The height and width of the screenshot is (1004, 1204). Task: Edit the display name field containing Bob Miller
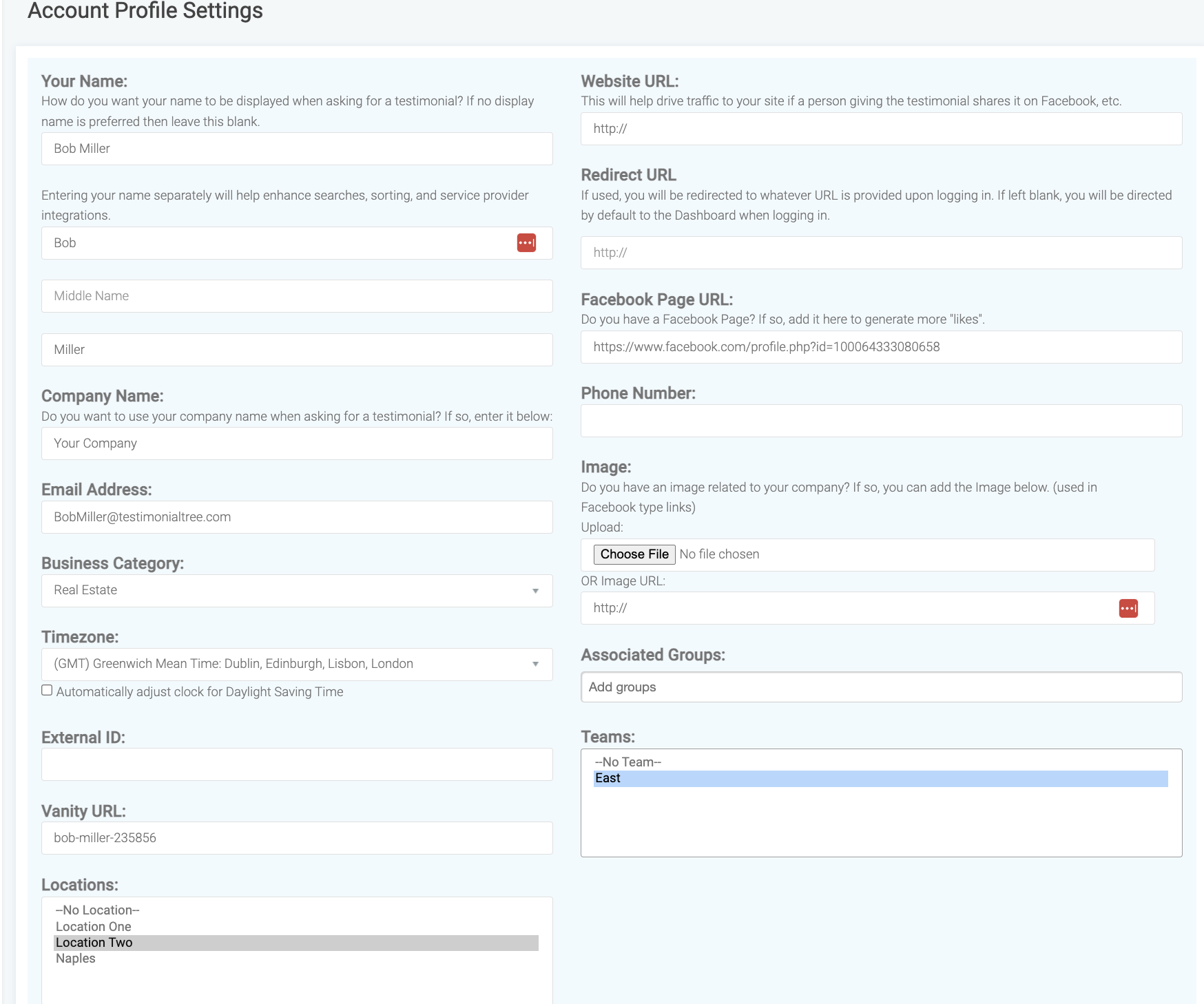pos(297,149)
